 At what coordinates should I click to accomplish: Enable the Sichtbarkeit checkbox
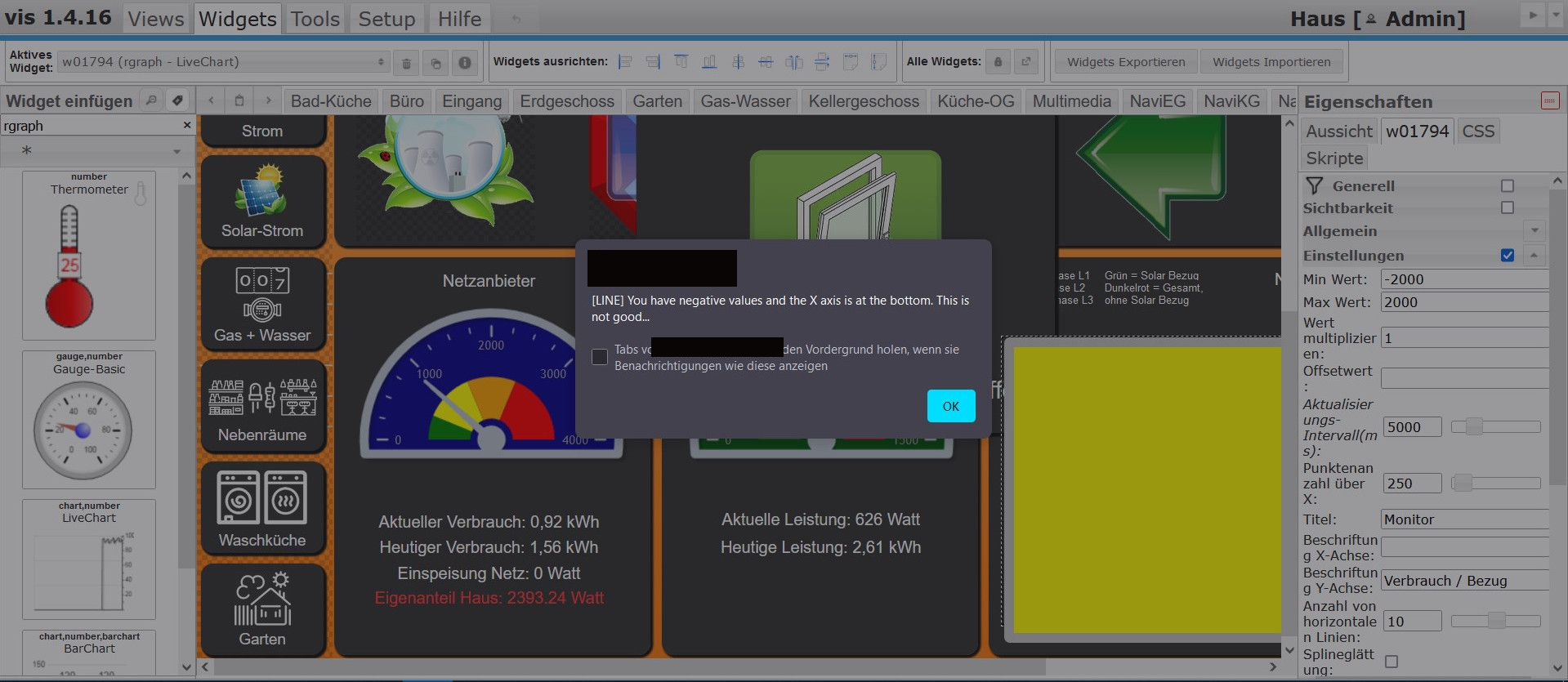[x=1508, y=208]
